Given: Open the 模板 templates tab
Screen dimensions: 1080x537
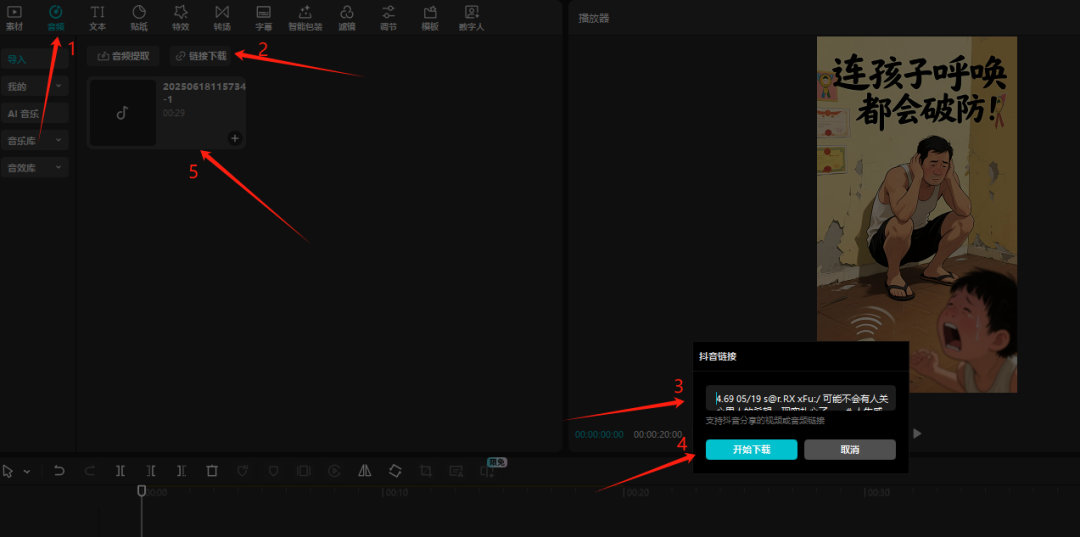Looking at the screenshot, I should tap(430, 18).
